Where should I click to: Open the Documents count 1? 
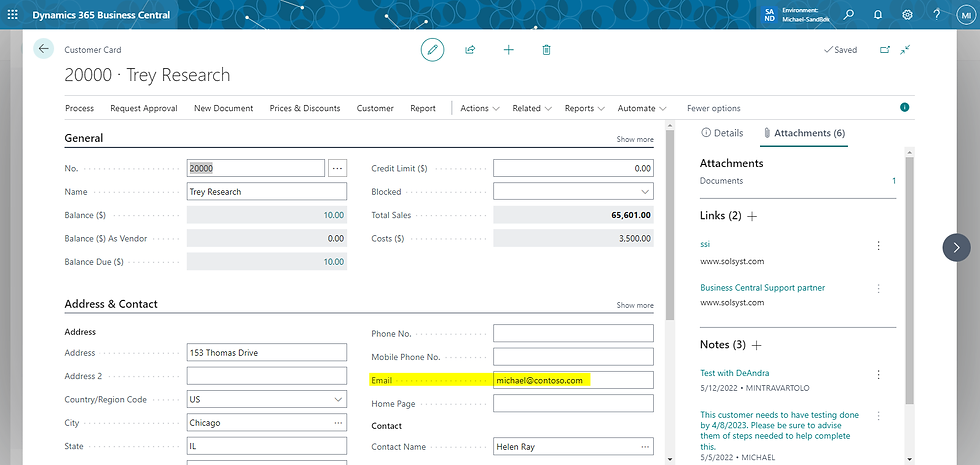pos(894,181)
